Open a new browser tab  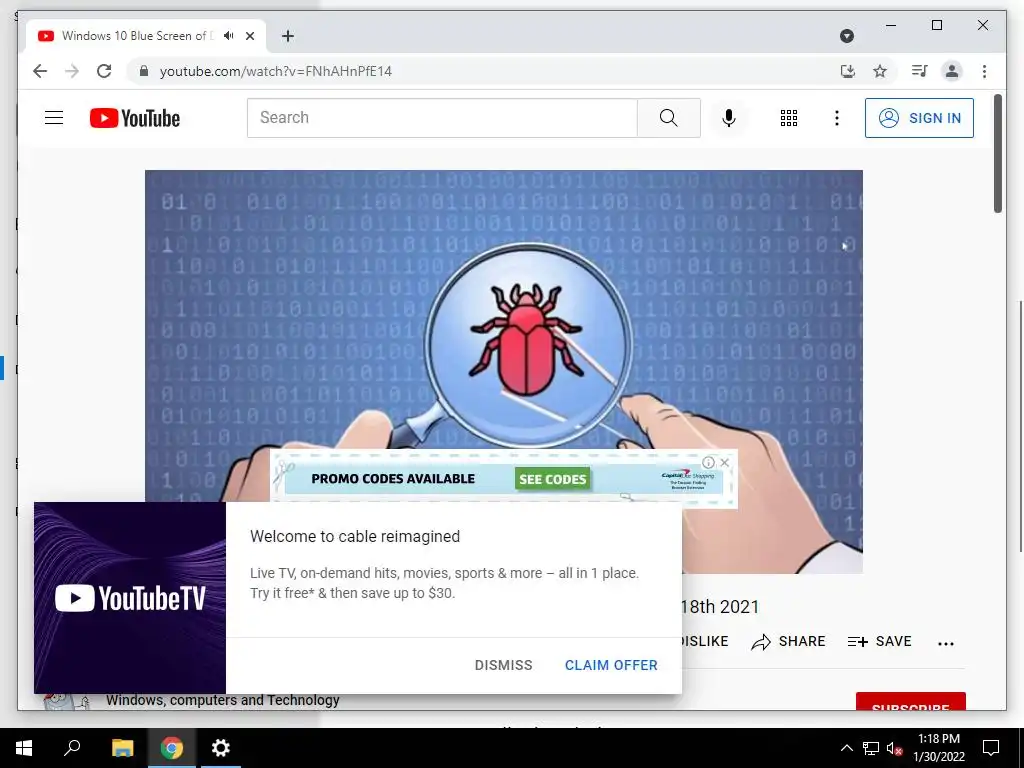coord(288,36)
